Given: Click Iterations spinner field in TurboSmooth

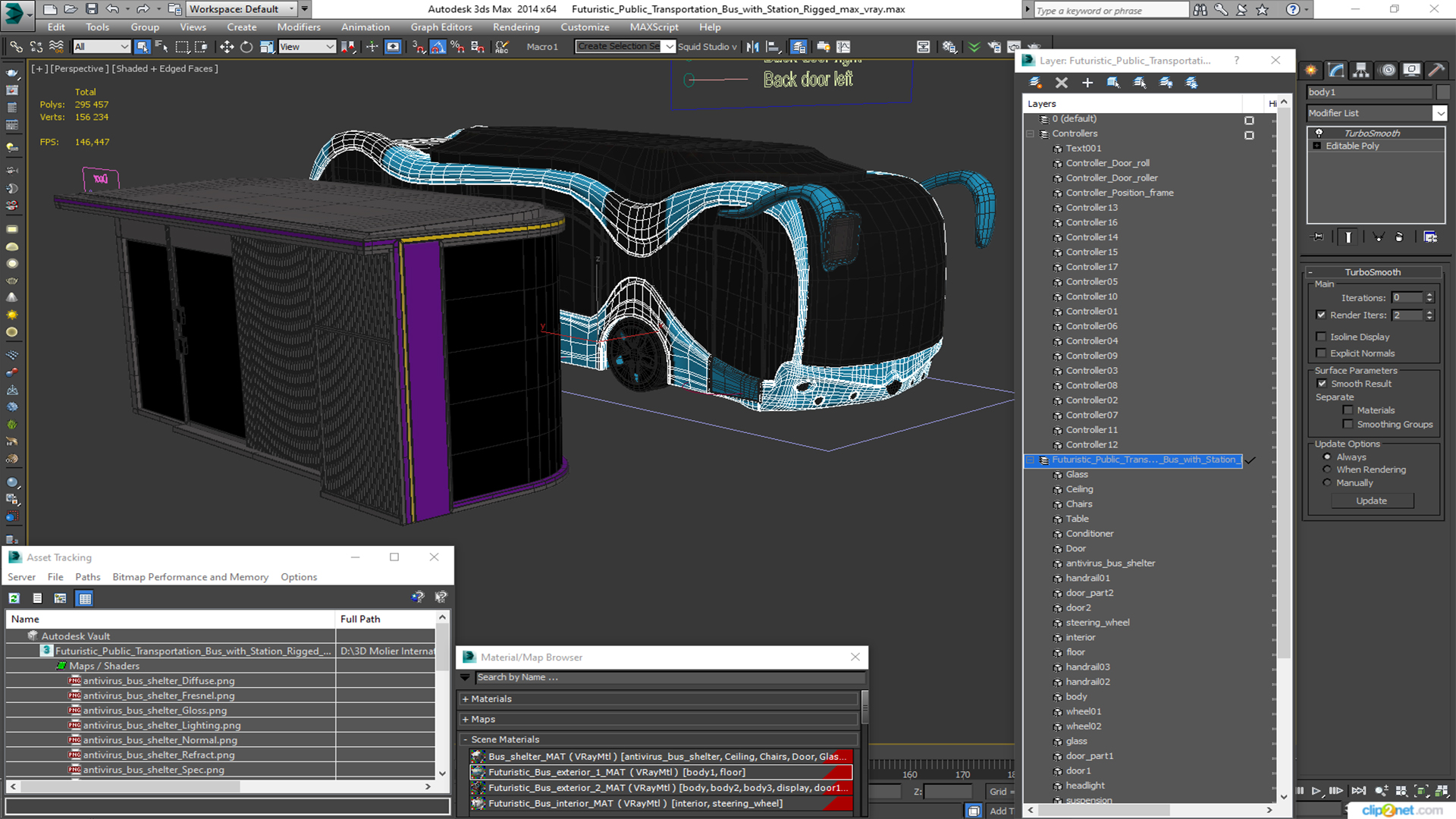Looking at the screenshot, I should (x=1407, y=298).
